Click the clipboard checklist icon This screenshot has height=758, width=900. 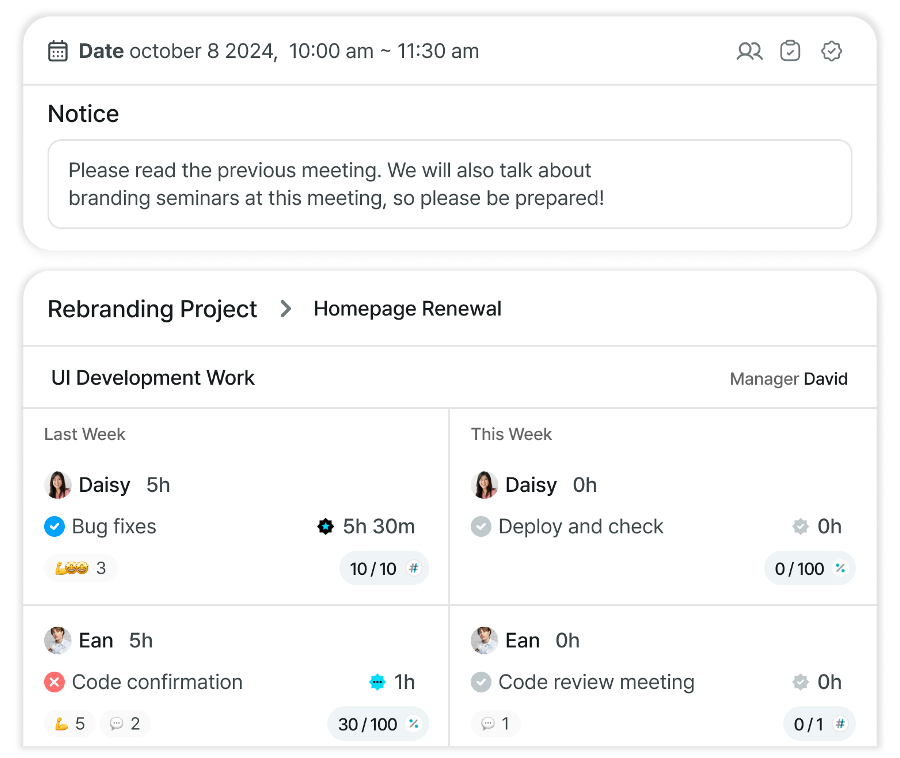pyautogui.click(x=790, y=51)
